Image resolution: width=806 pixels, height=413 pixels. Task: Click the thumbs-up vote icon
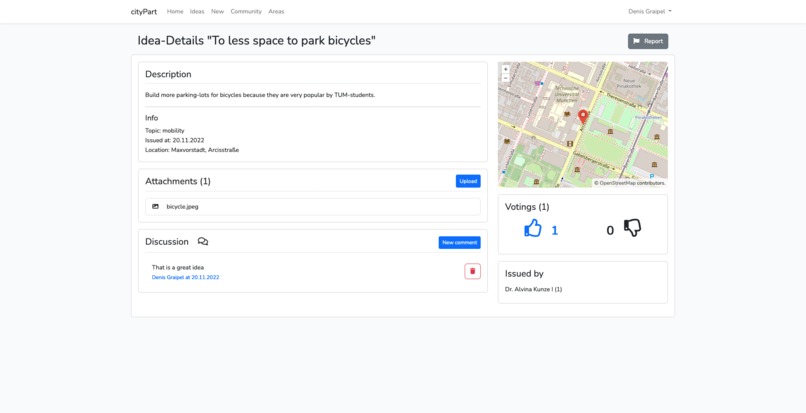coord(533,228)
